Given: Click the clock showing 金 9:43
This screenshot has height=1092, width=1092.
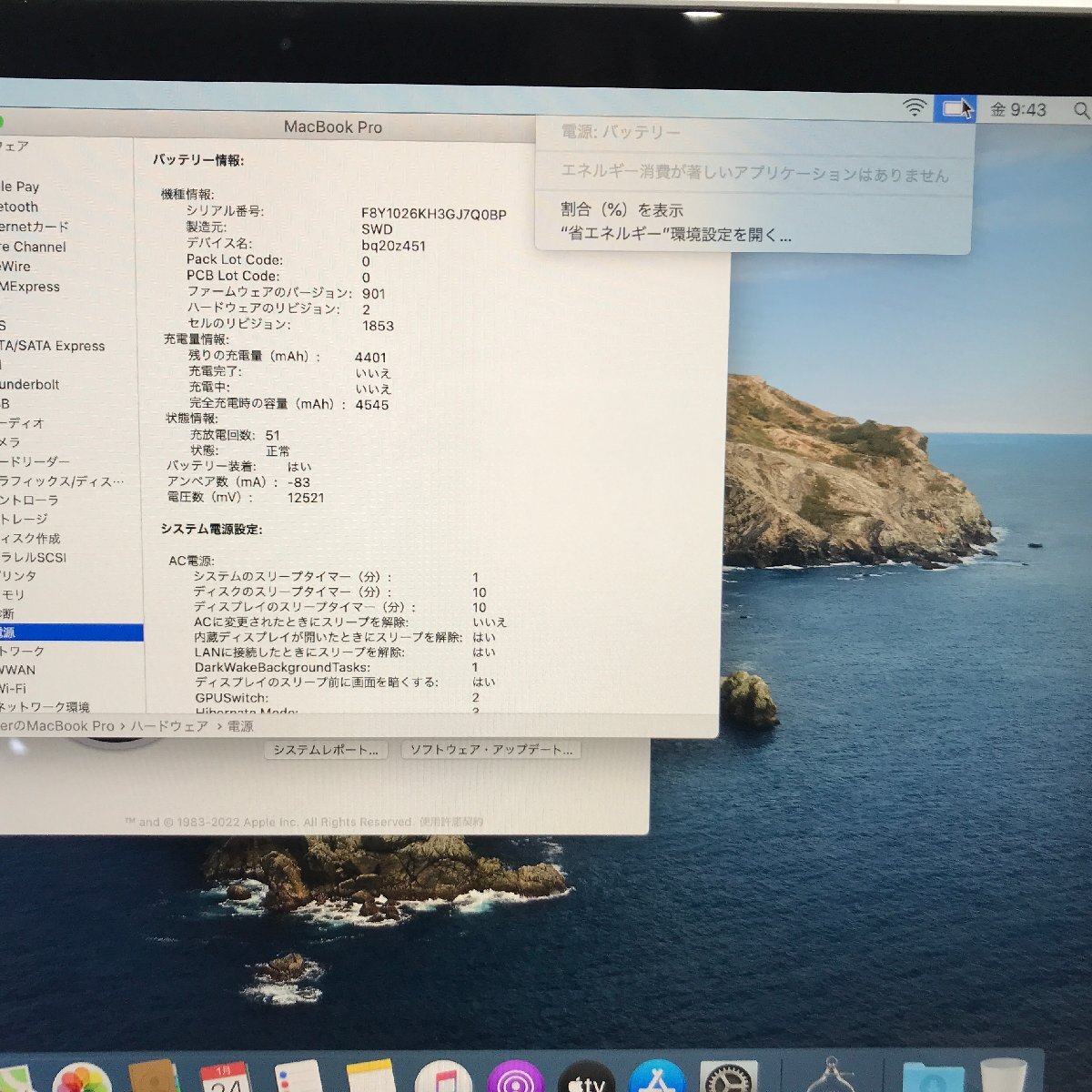Looking at the screenshot, I should coord(1018,109).
